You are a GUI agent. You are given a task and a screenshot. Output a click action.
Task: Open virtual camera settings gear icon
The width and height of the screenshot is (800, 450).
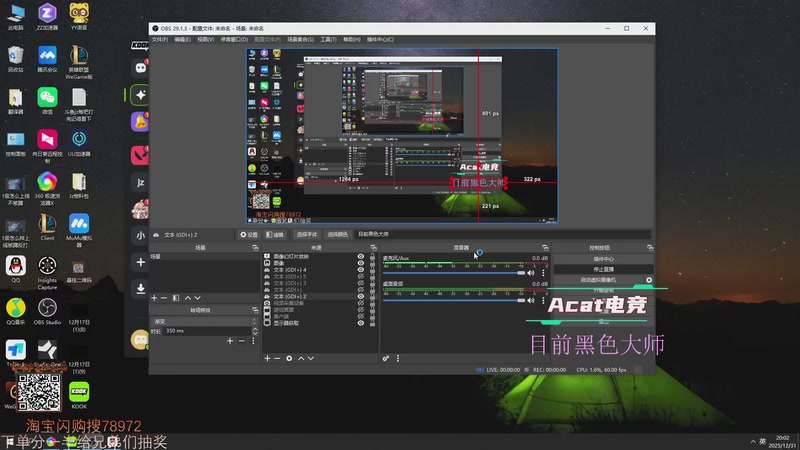coord(649,280)
